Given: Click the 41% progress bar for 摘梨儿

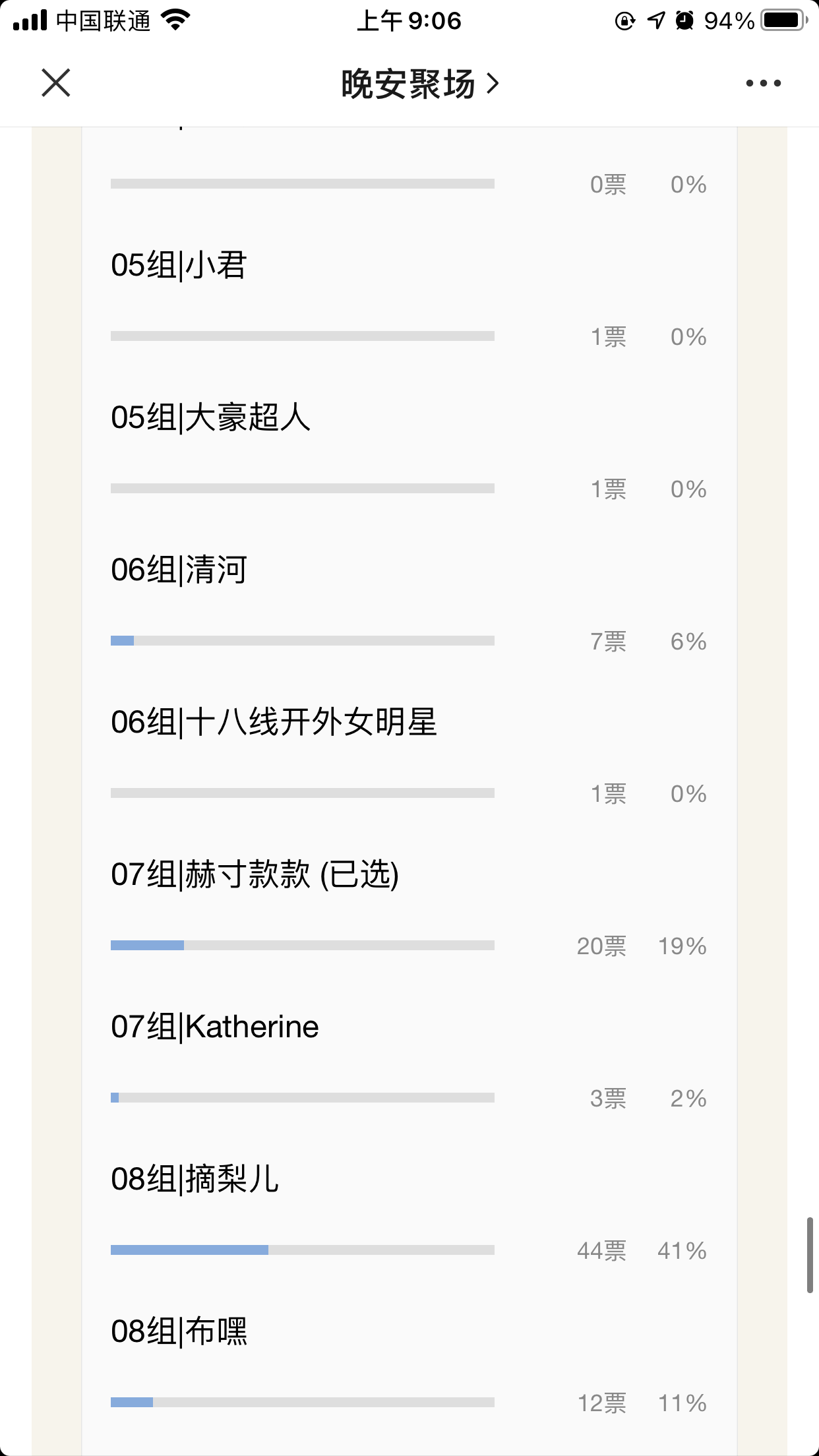Looking at the screenshot, I should point(303,1250).
